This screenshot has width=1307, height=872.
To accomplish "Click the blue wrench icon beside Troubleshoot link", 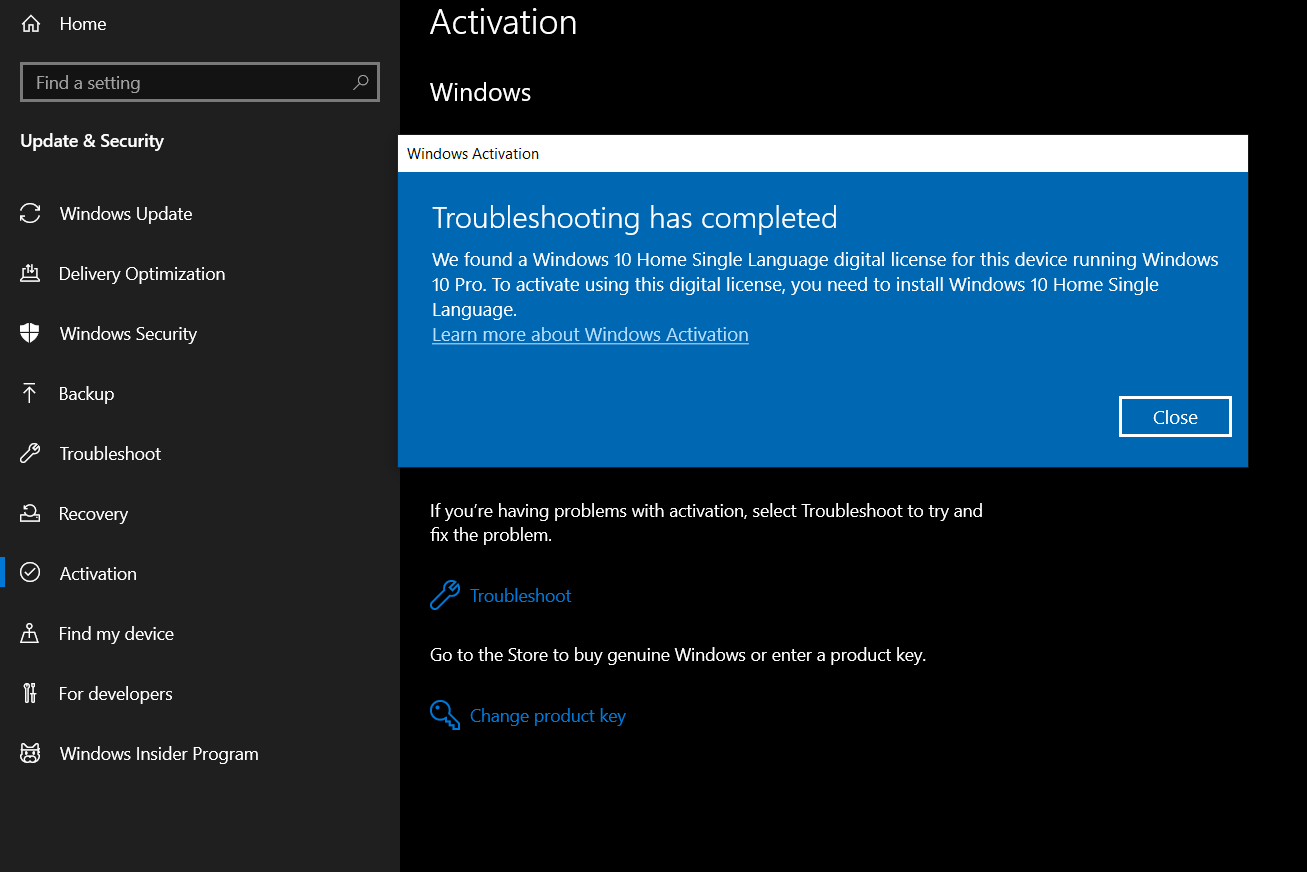I will [x=445, y=595].
